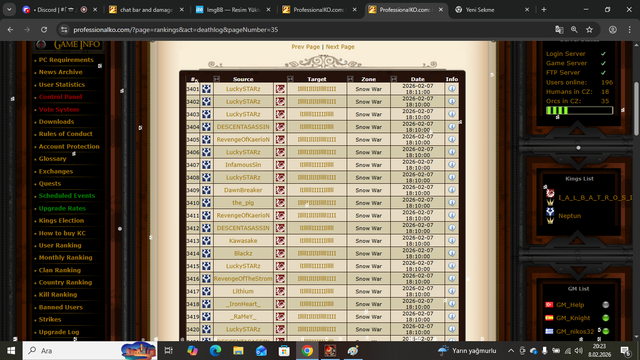Open a new browser tab

[544, 9]
